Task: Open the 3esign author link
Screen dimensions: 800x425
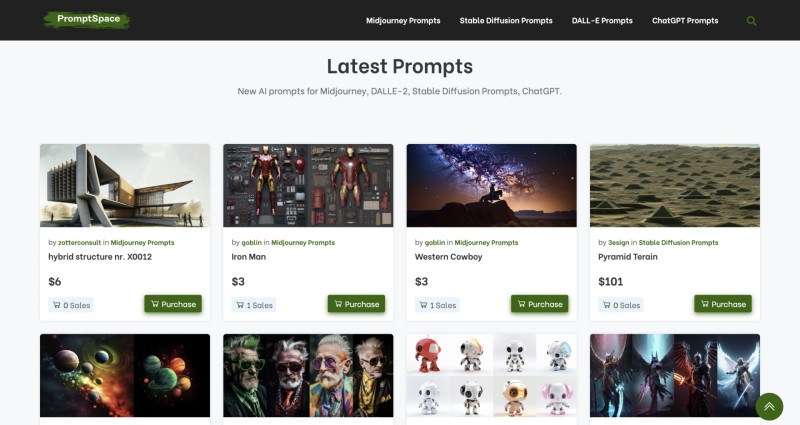Action: tap(618, 243)
